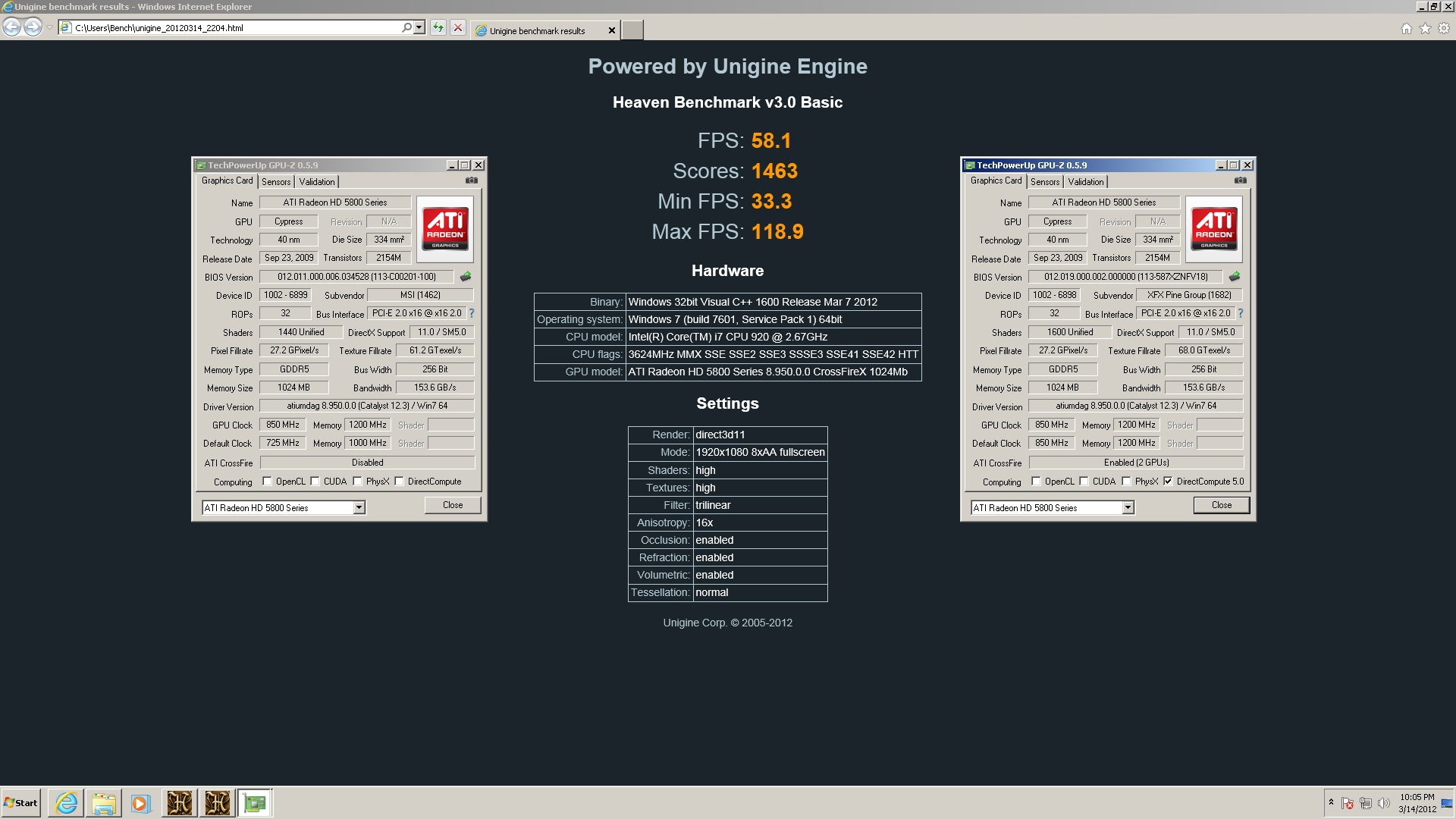Click the camera screenshot icon in right GPU-Z

pos(1240,180)
